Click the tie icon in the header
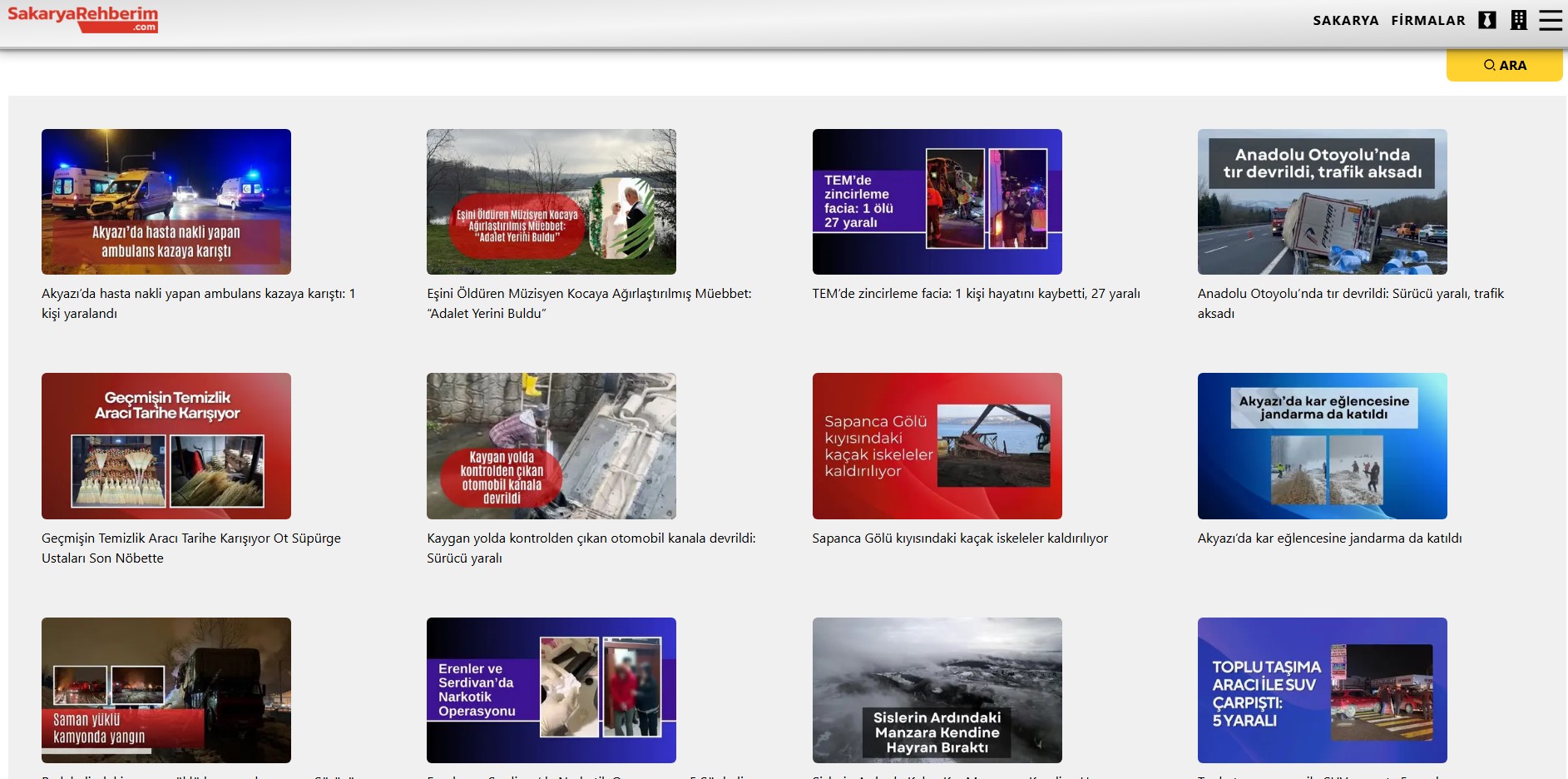Image resolution: width=1568 pixels, height=779 pixels. tap(1487, 20)
